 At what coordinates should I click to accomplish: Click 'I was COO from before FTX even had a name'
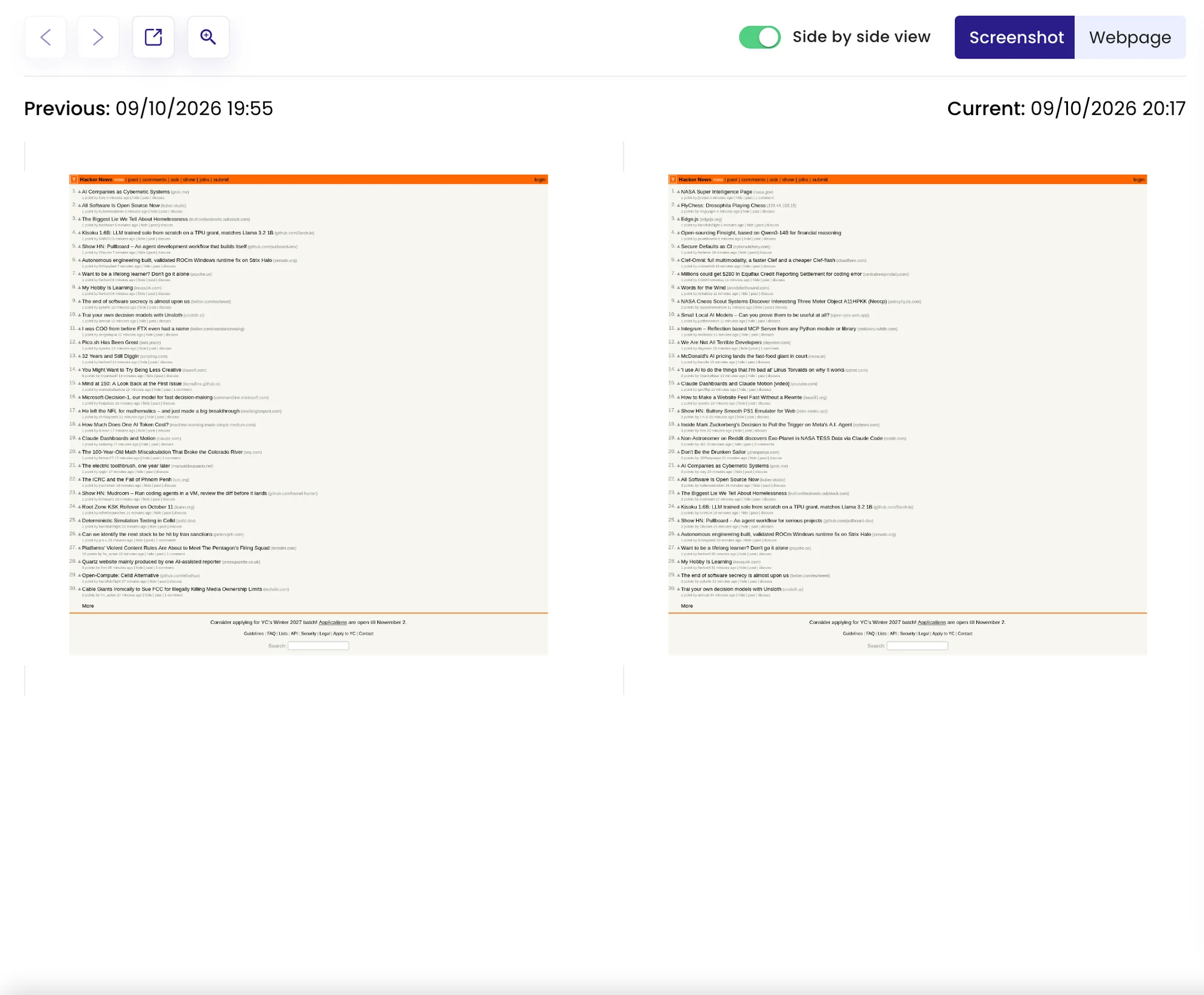click(135, 329)
